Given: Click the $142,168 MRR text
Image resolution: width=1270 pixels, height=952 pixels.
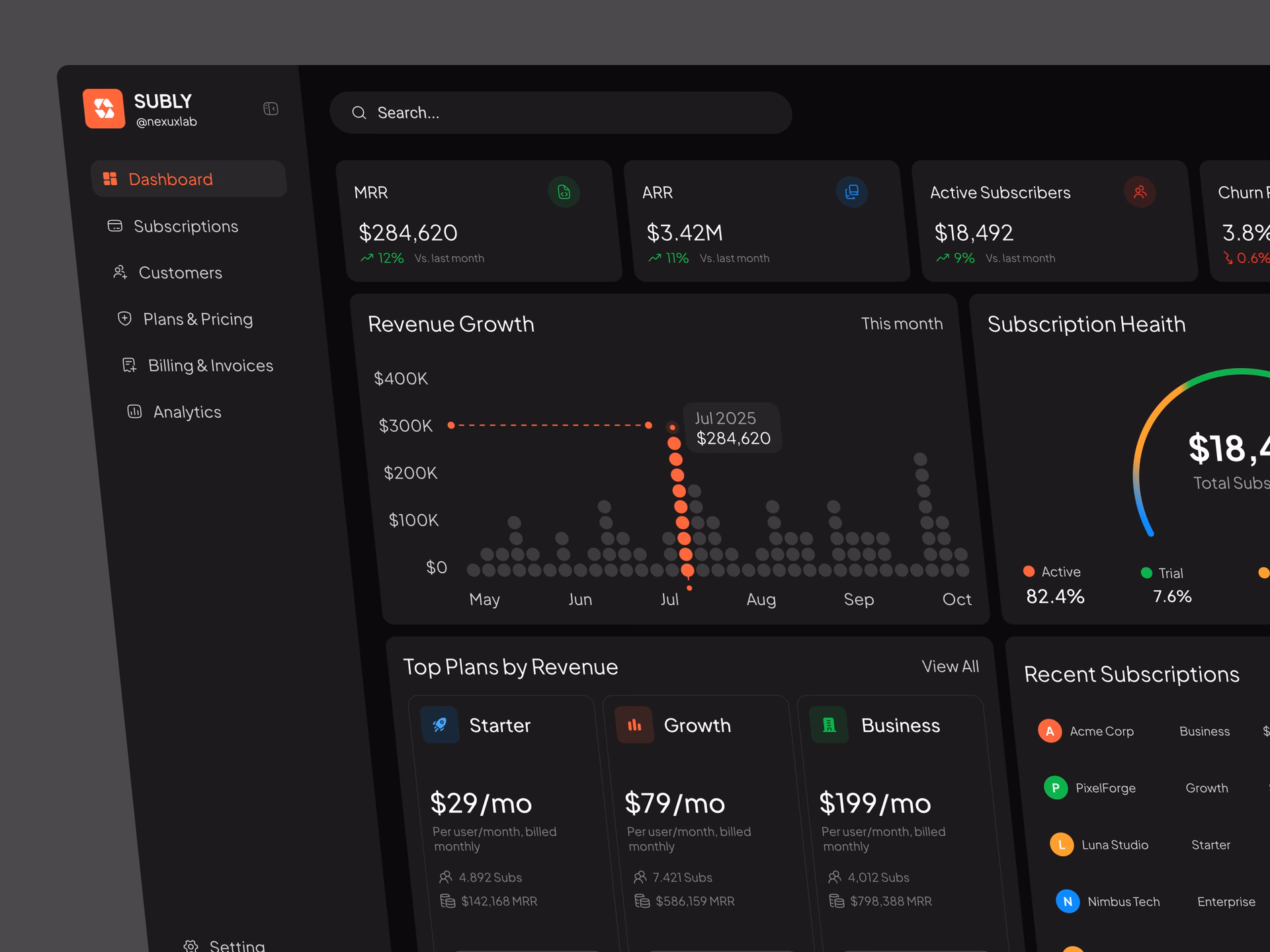Looking at the screenshot, I should [499, 901].
